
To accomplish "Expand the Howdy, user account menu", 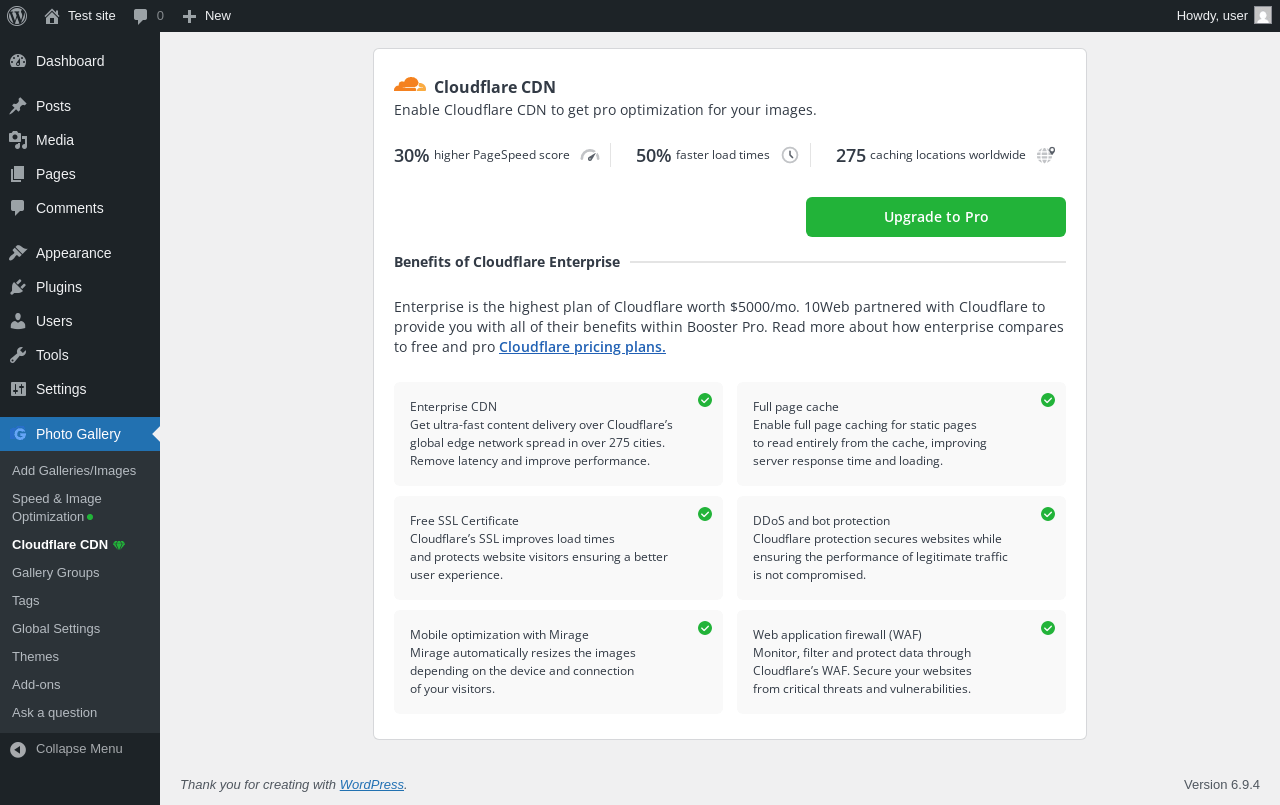I will [x=1212, y=16].
